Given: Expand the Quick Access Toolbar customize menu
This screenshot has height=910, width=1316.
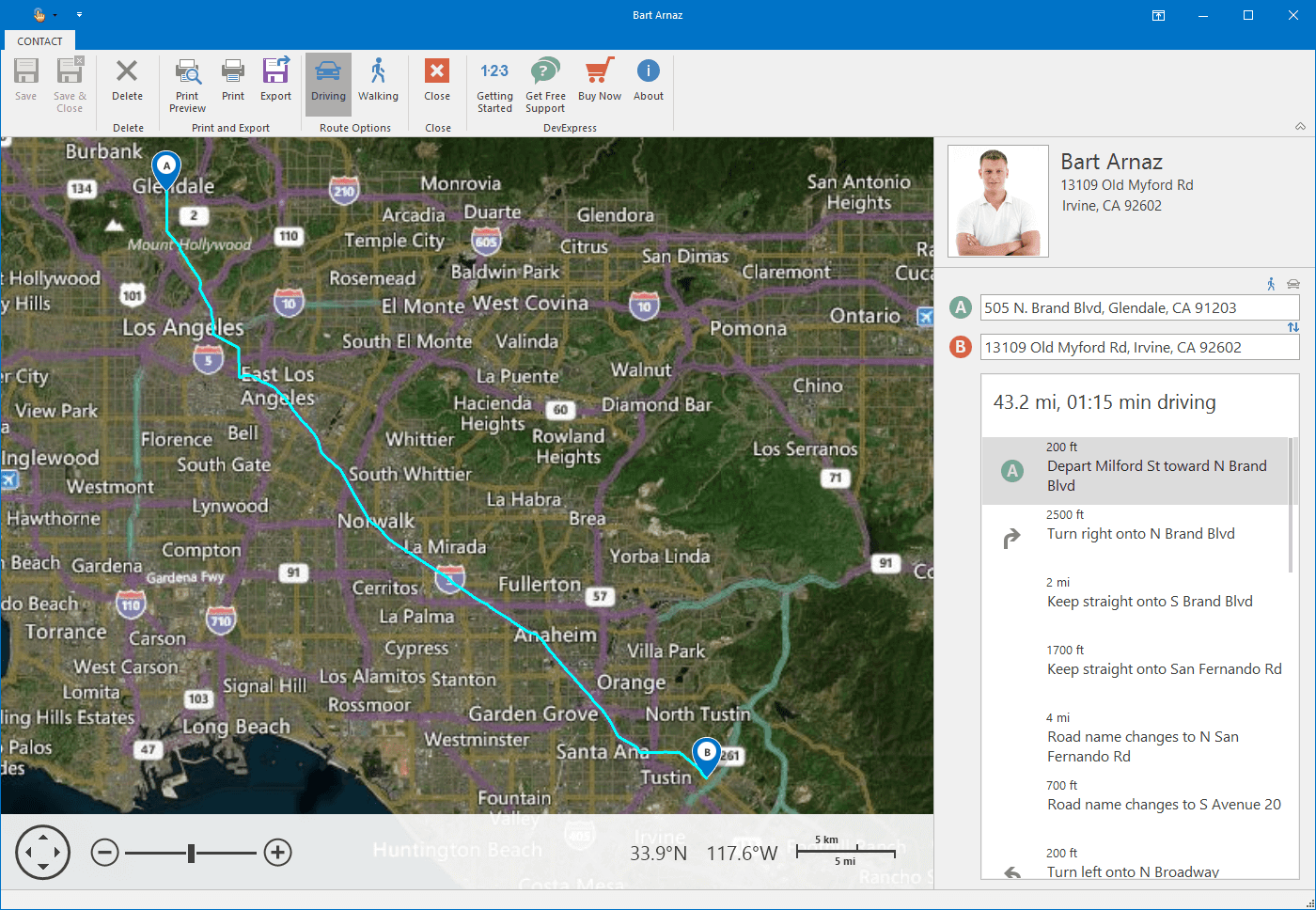Looking at the screenshot, I should (79, 14).
